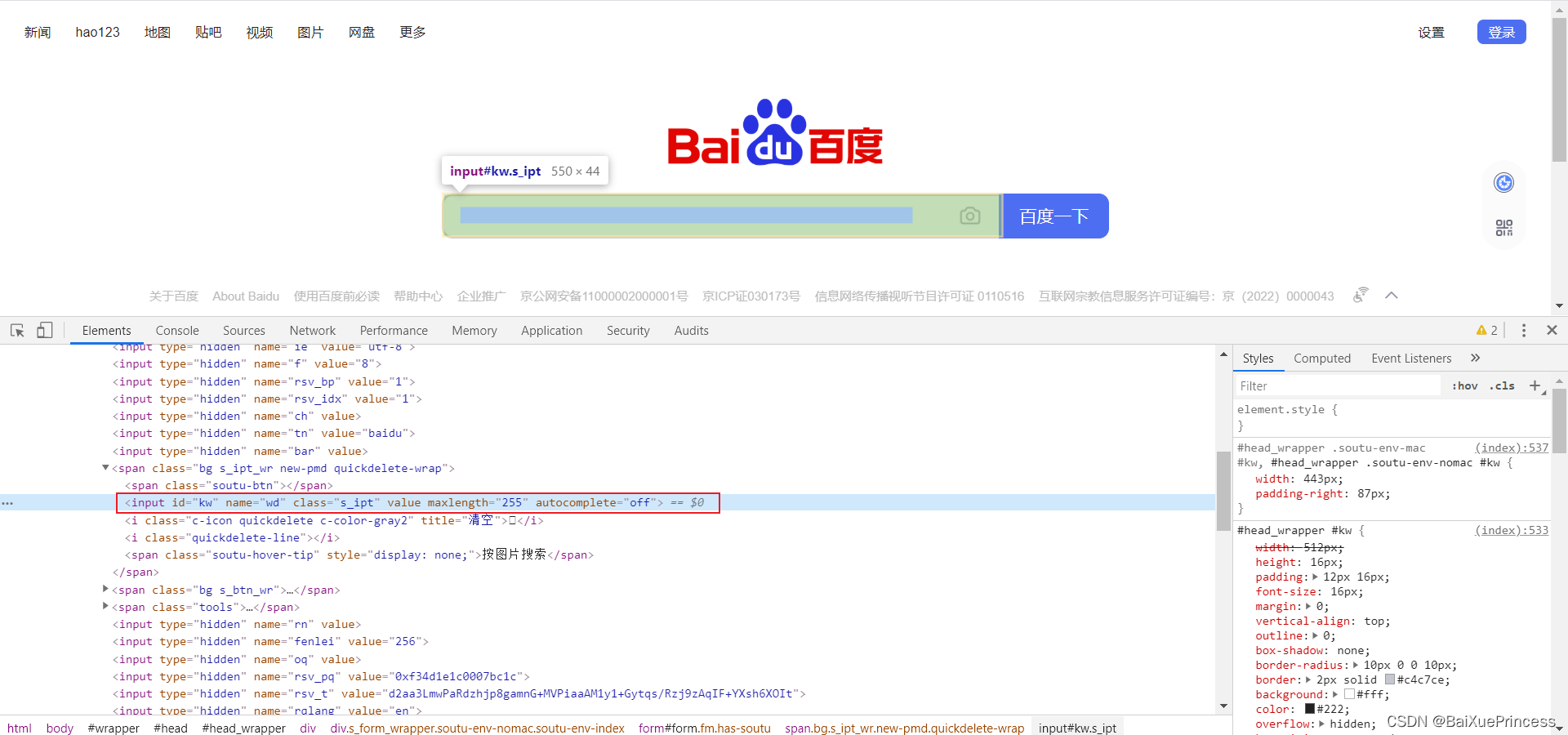This screenshot has height=735, width=1568.
Task: Open the 网盘 link
Action: (x=361, y=32)
